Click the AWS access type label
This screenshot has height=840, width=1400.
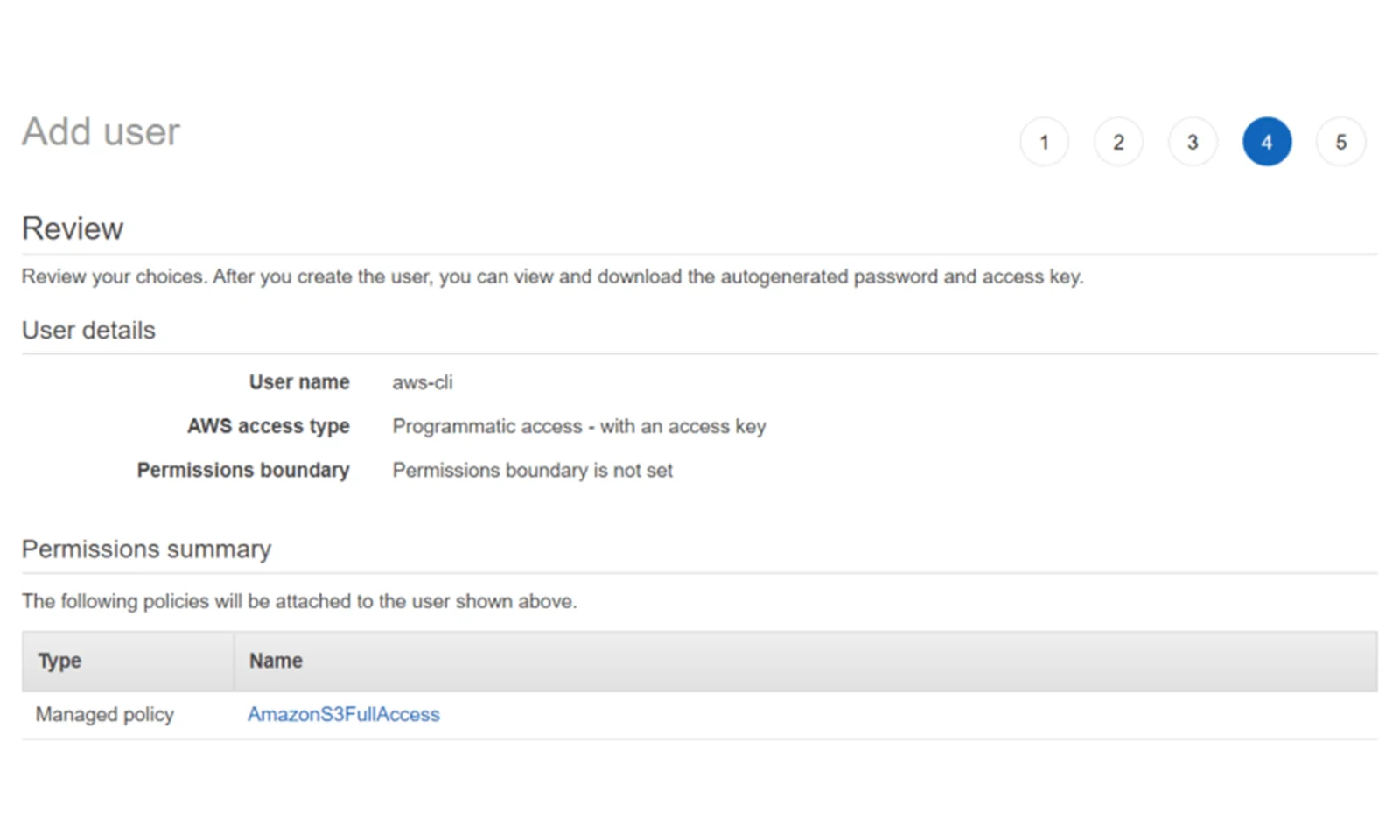(x=268, y=426)
